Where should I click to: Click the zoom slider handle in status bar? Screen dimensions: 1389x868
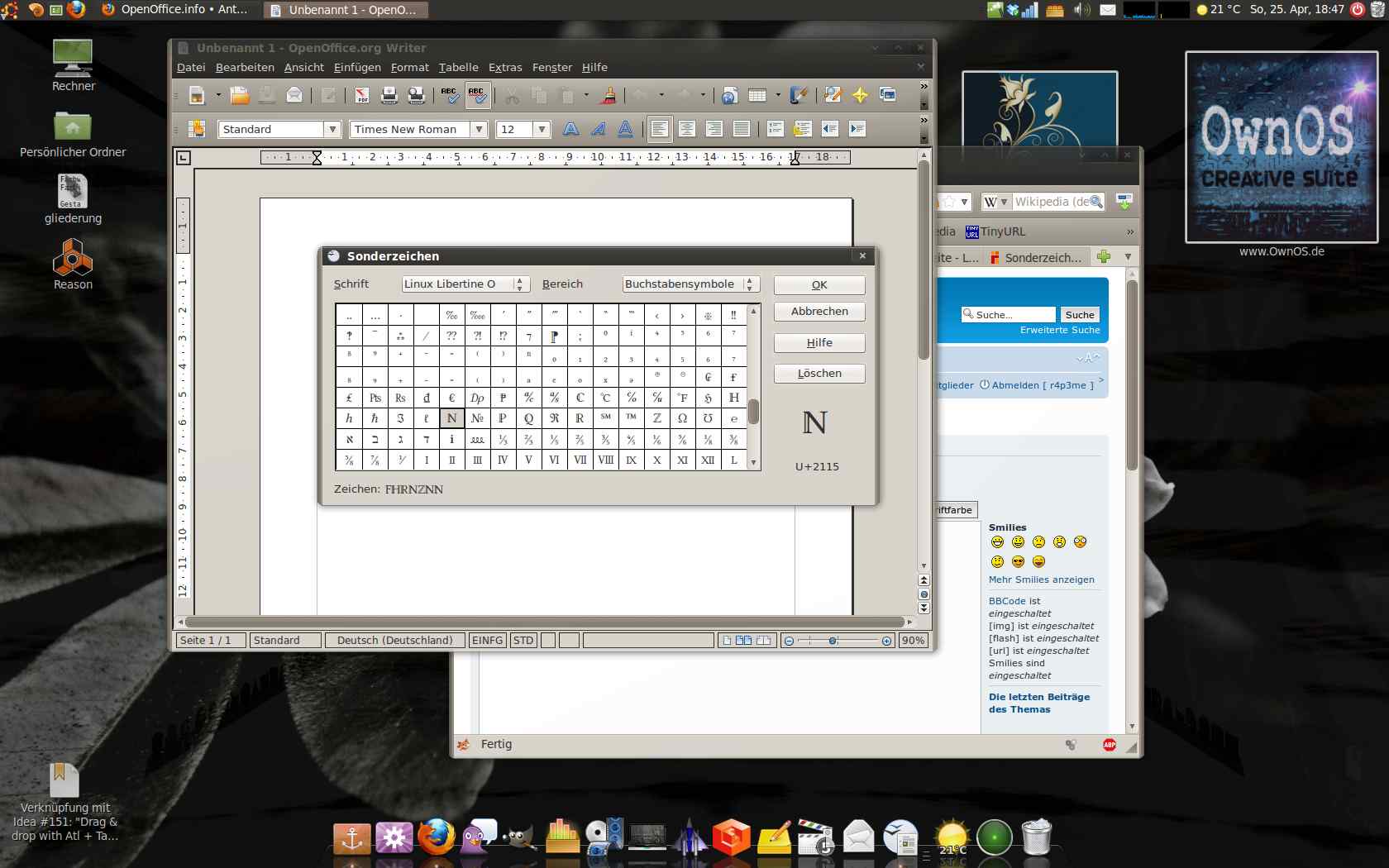(x=833, y=641)
